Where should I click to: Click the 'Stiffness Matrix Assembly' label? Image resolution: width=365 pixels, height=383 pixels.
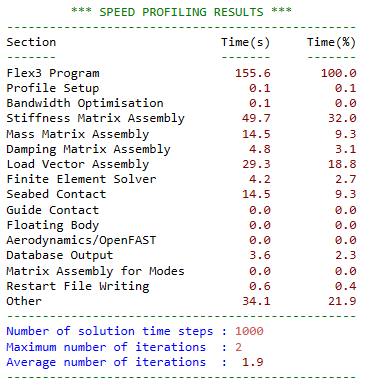[96, 118]
